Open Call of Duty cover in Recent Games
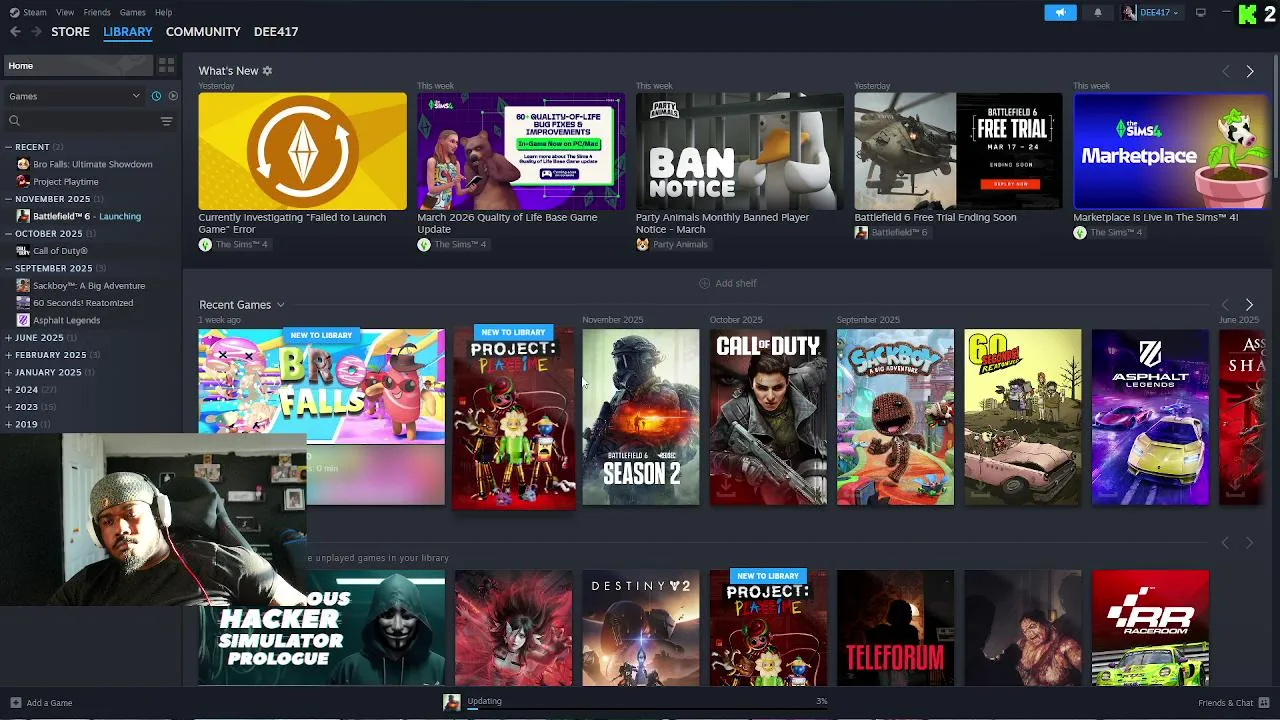The width and height of the screenshot is (1280, 720). click(x=768, y=417)
